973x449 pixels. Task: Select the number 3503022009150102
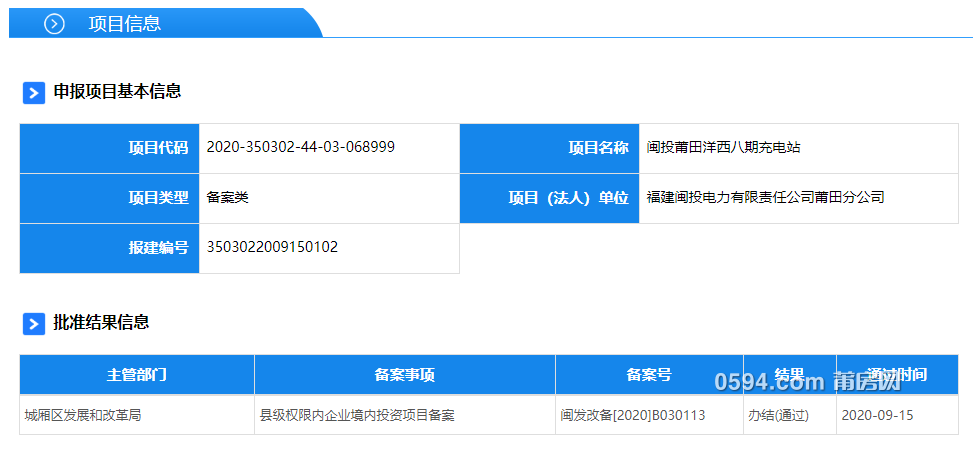(x=272, y=247)
